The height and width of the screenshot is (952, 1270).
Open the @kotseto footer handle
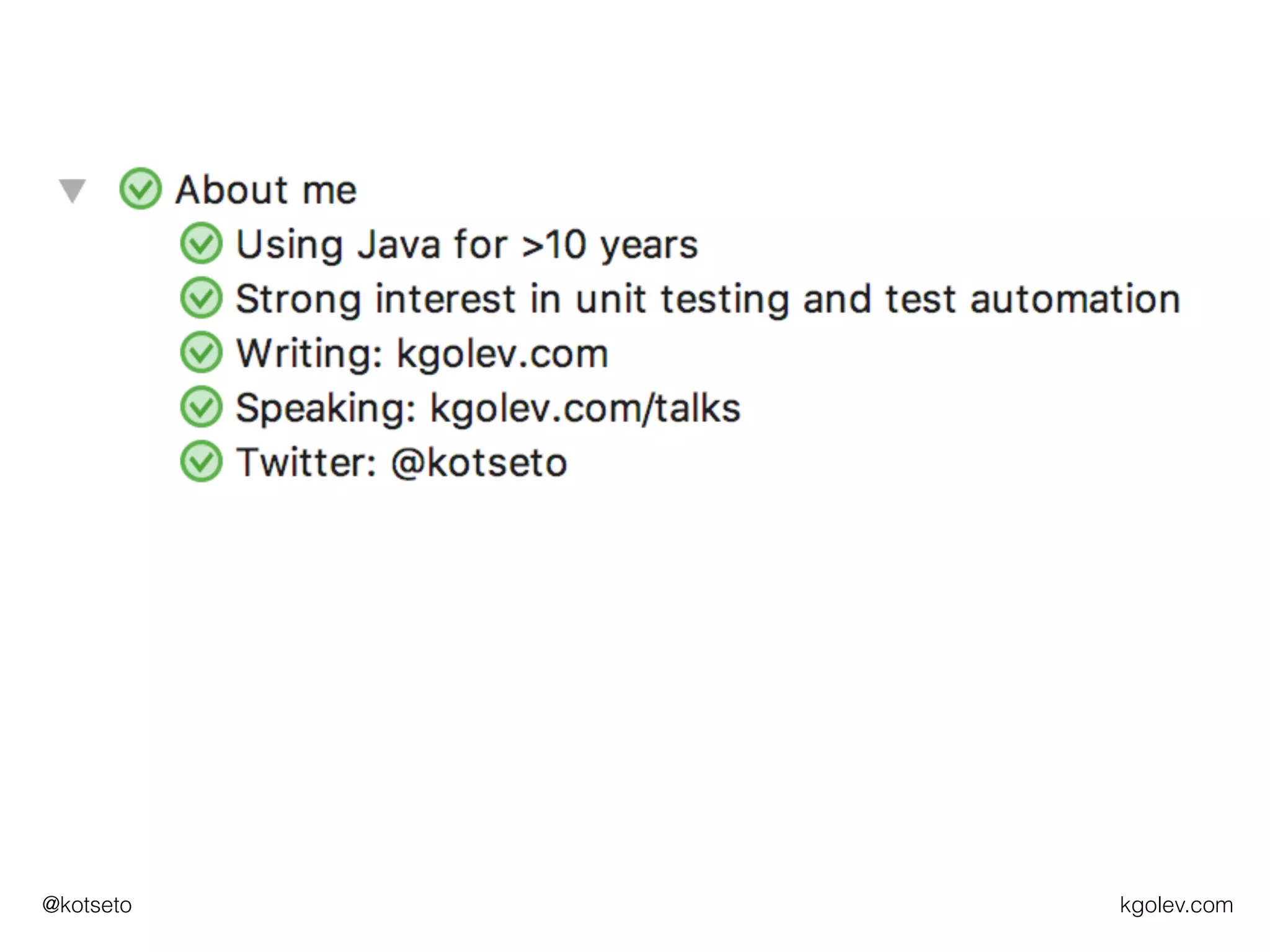coord(87,905)
